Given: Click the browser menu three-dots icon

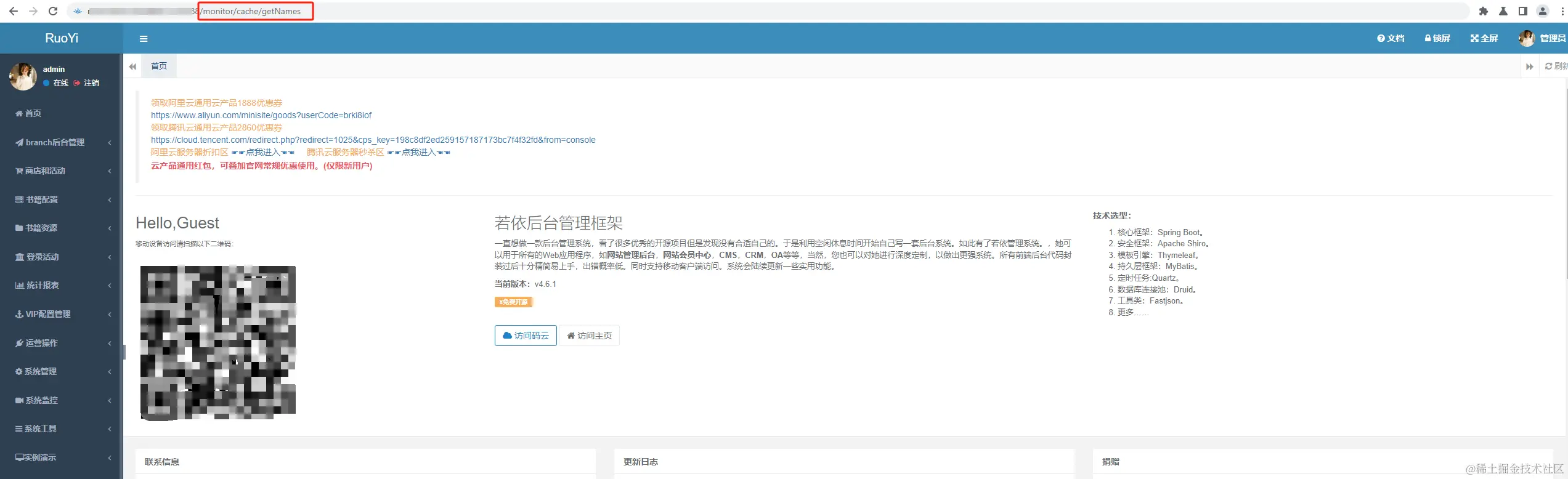Looking at the screenshot, I should [1562, 11].
